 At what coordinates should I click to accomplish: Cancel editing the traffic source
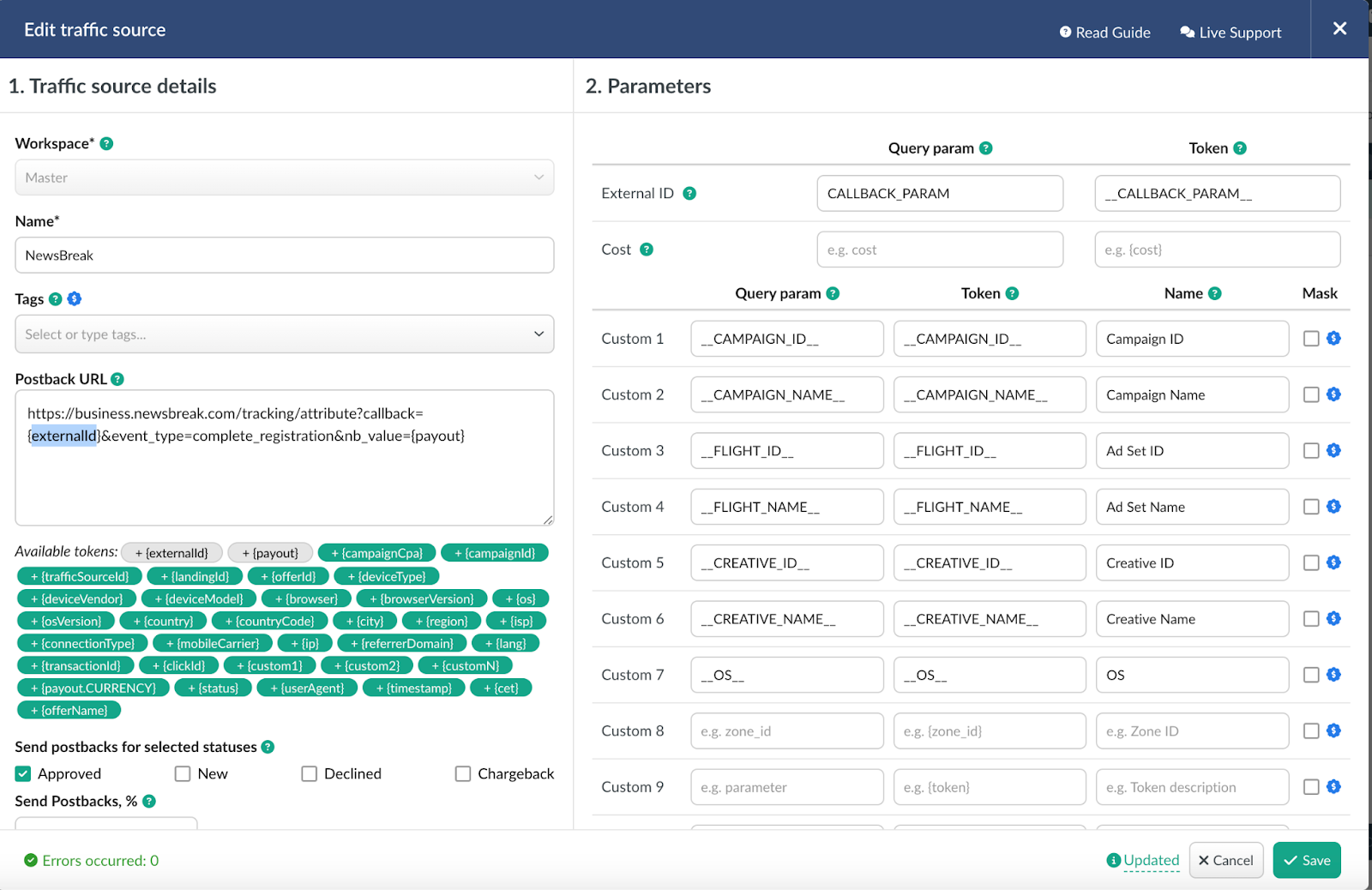[1225, 860]
